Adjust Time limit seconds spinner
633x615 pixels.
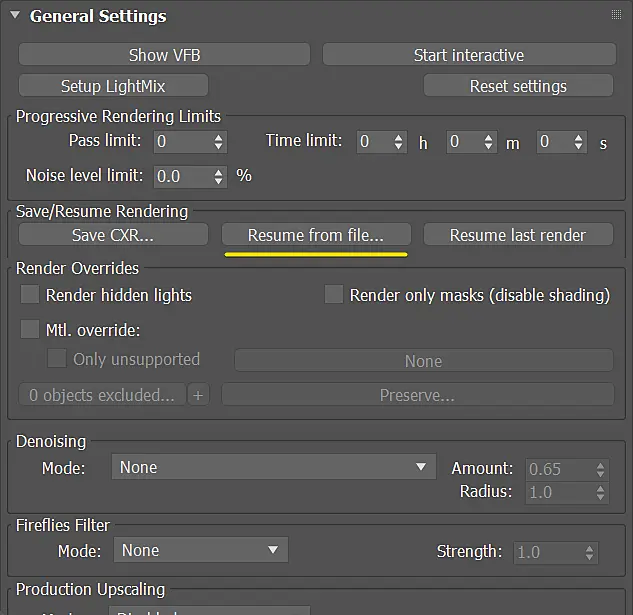point(579,142)
